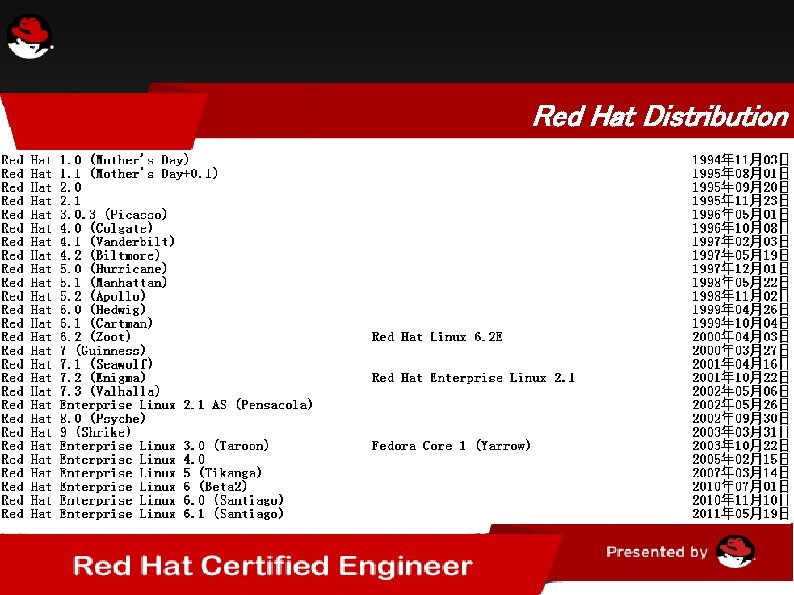Click the date 1999年10月04日

740,324
